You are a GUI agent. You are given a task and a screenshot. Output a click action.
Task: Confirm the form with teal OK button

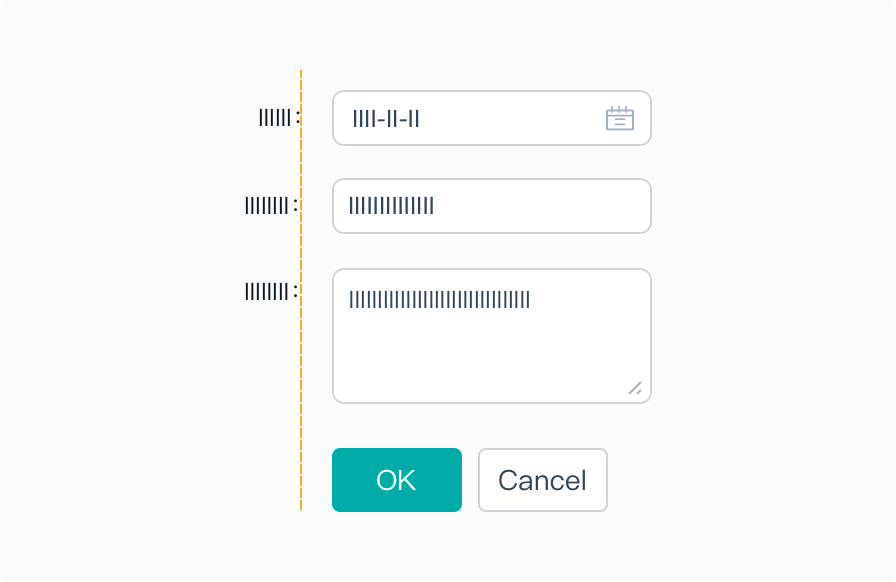pos(397,480)
